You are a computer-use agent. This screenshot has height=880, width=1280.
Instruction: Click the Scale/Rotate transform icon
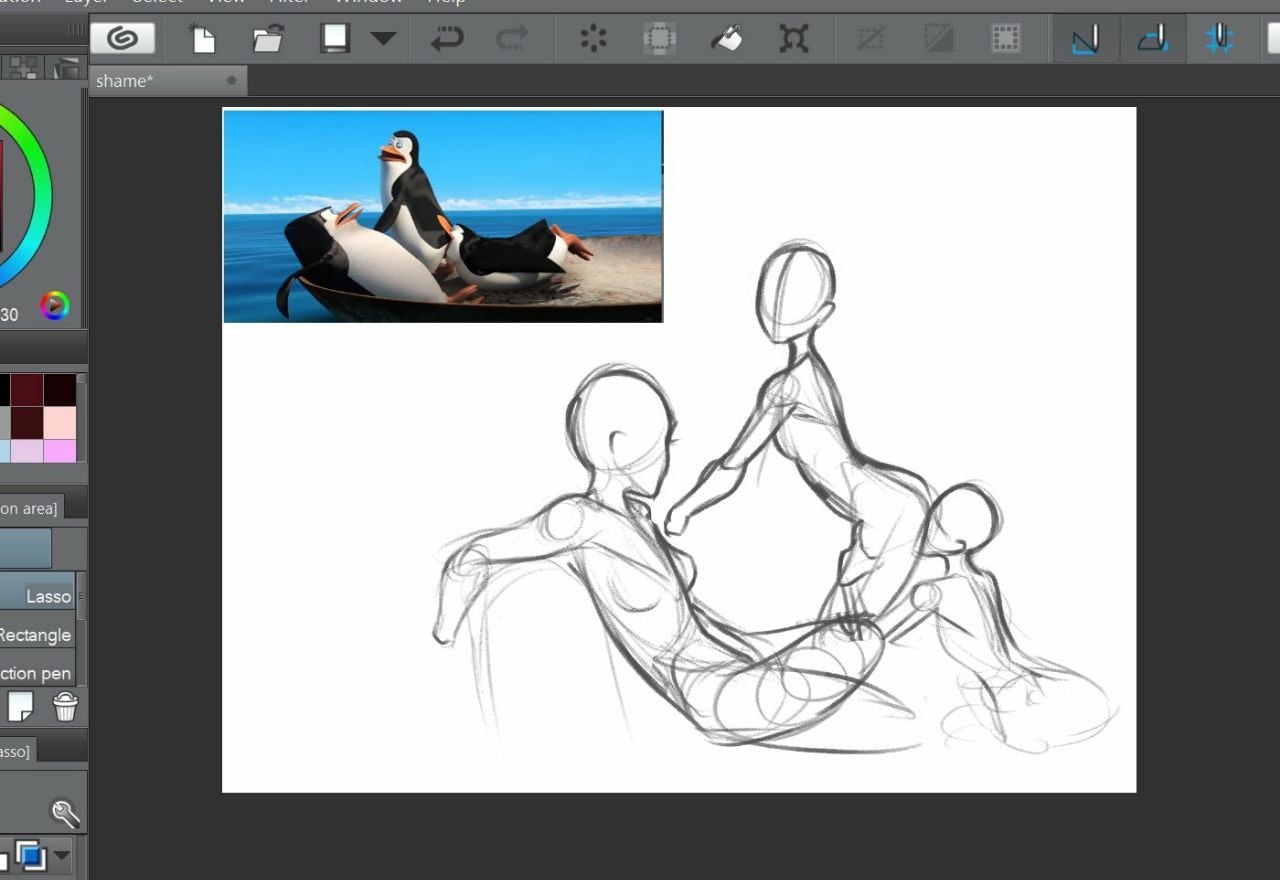(794, 39)
